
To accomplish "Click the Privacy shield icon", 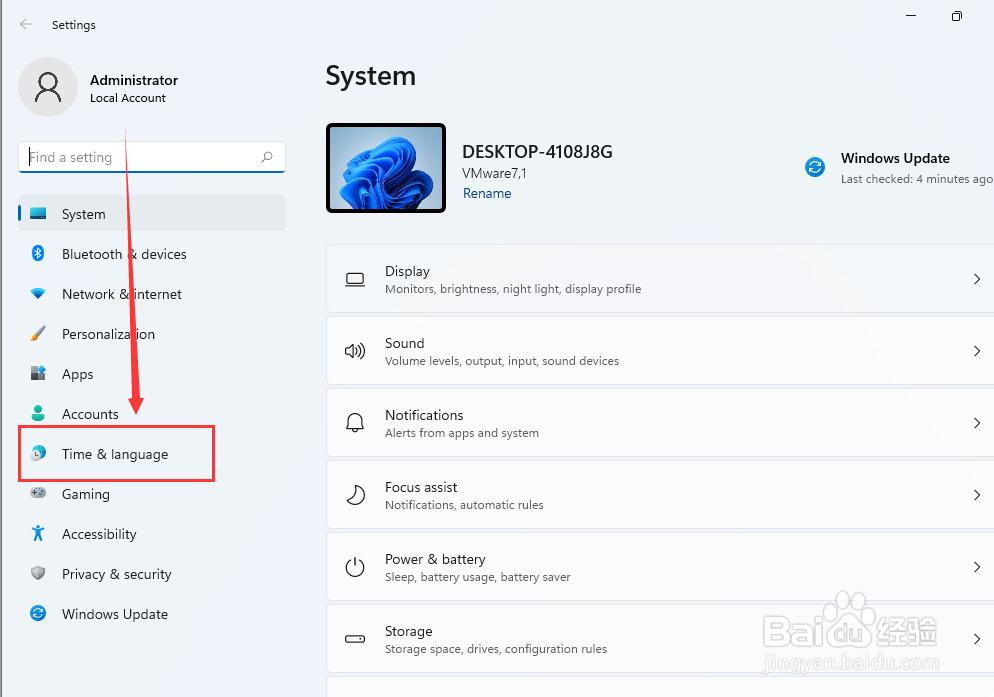I will [x=38, y=573].
